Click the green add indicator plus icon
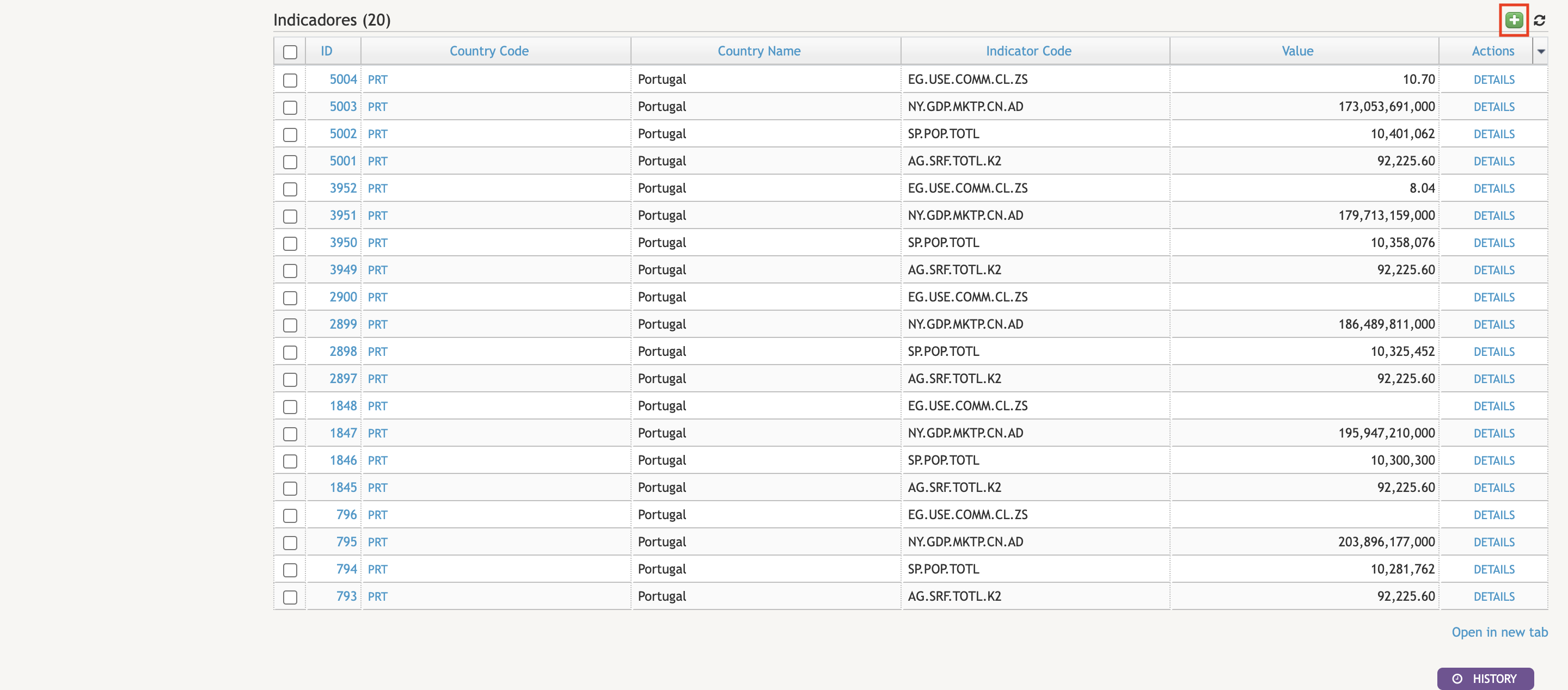Viewport: 1568px width, 690px height. 1514,20
